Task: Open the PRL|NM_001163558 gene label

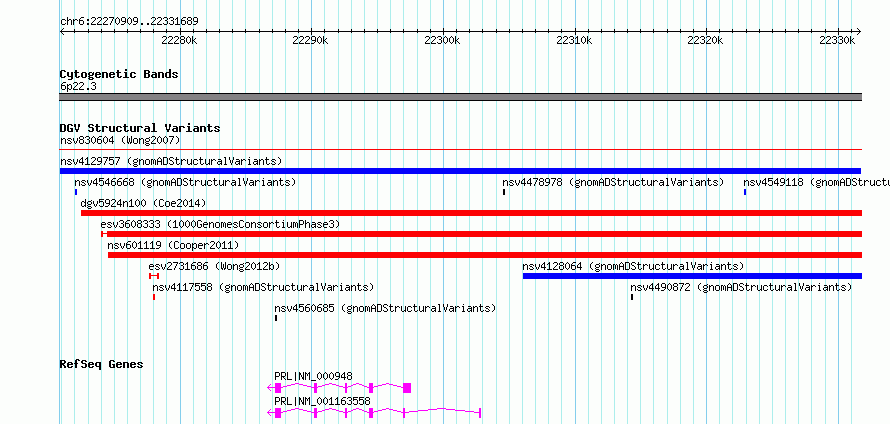Action: click(x=322, y=401)
